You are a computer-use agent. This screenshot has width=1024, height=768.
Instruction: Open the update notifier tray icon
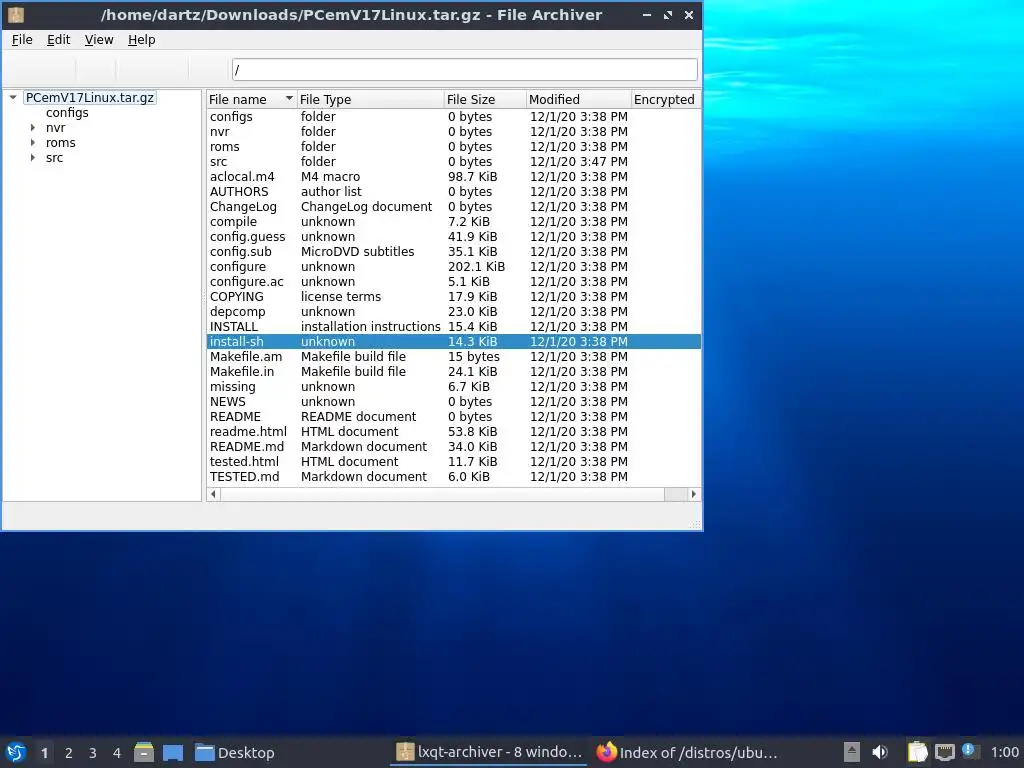click(x=968, y=751)
